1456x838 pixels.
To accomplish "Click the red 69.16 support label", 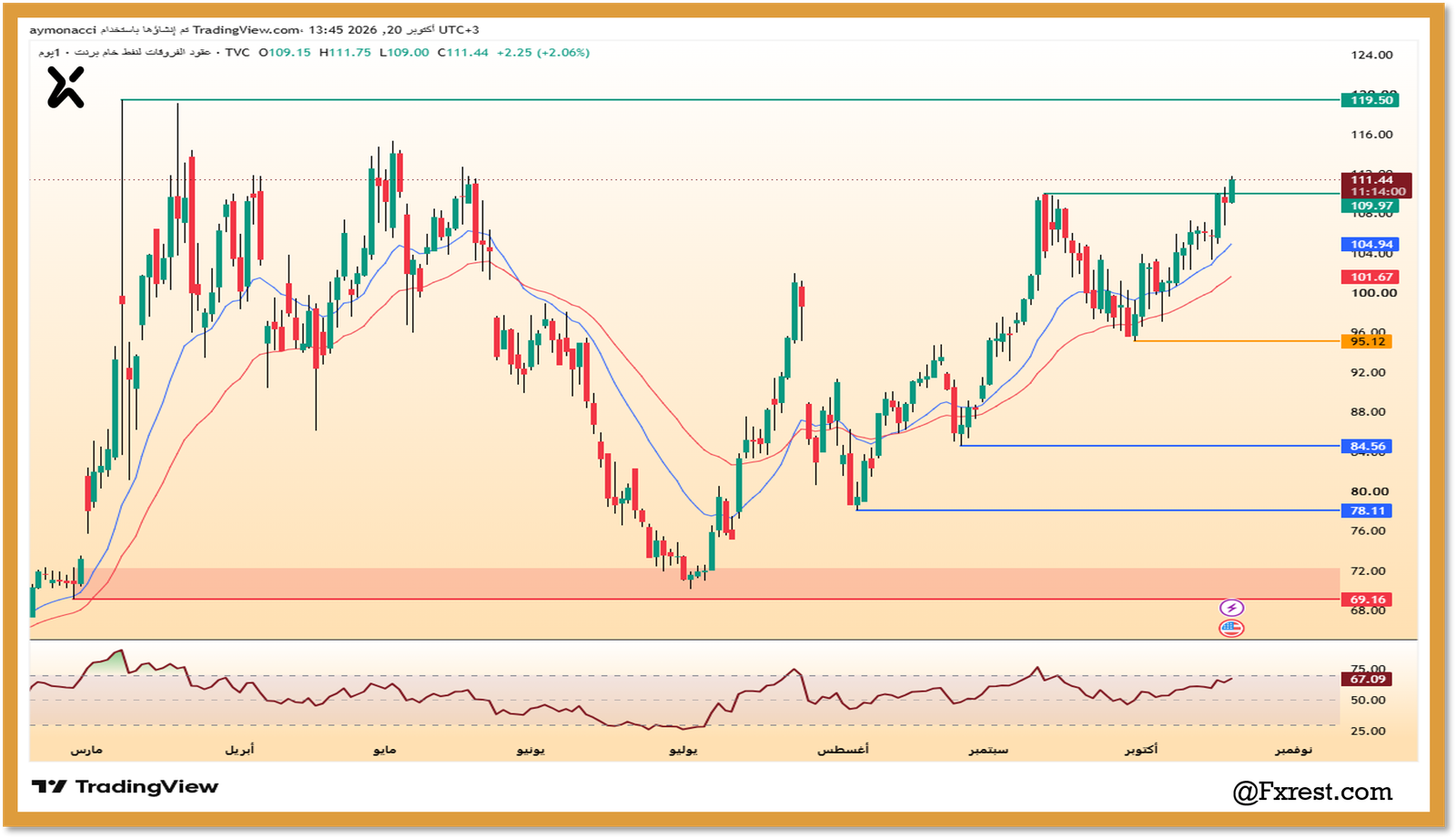I will (1367, 600).
